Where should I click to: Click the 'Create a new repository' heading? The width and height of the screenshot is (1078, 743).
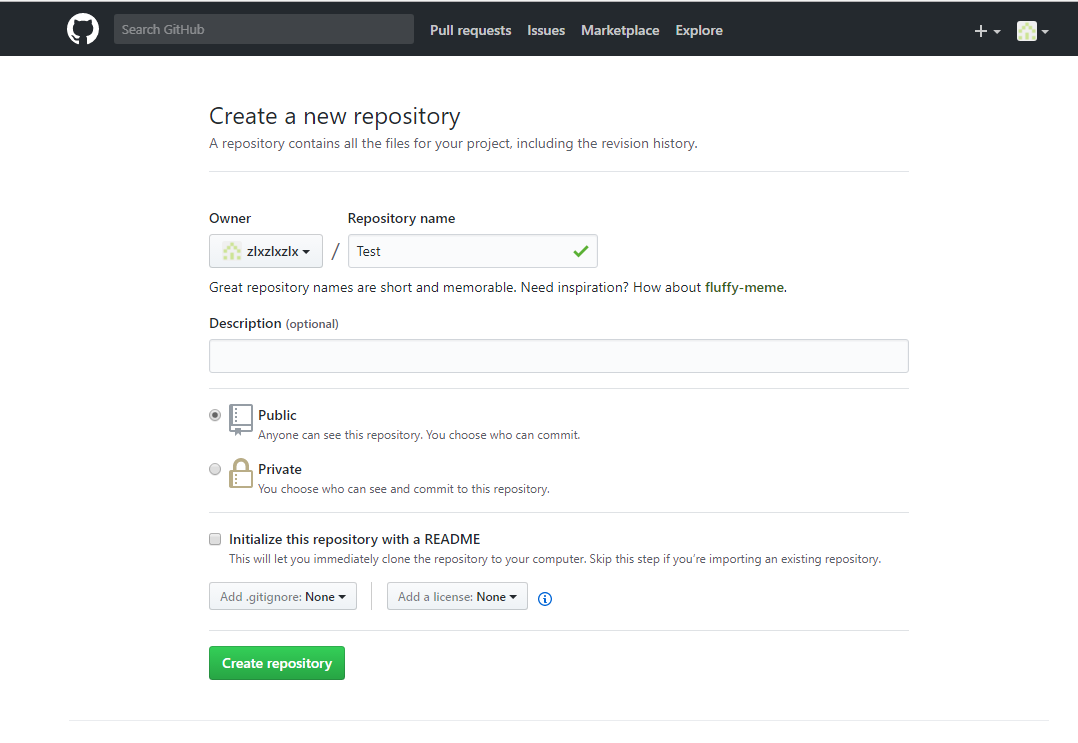point(335,116)
